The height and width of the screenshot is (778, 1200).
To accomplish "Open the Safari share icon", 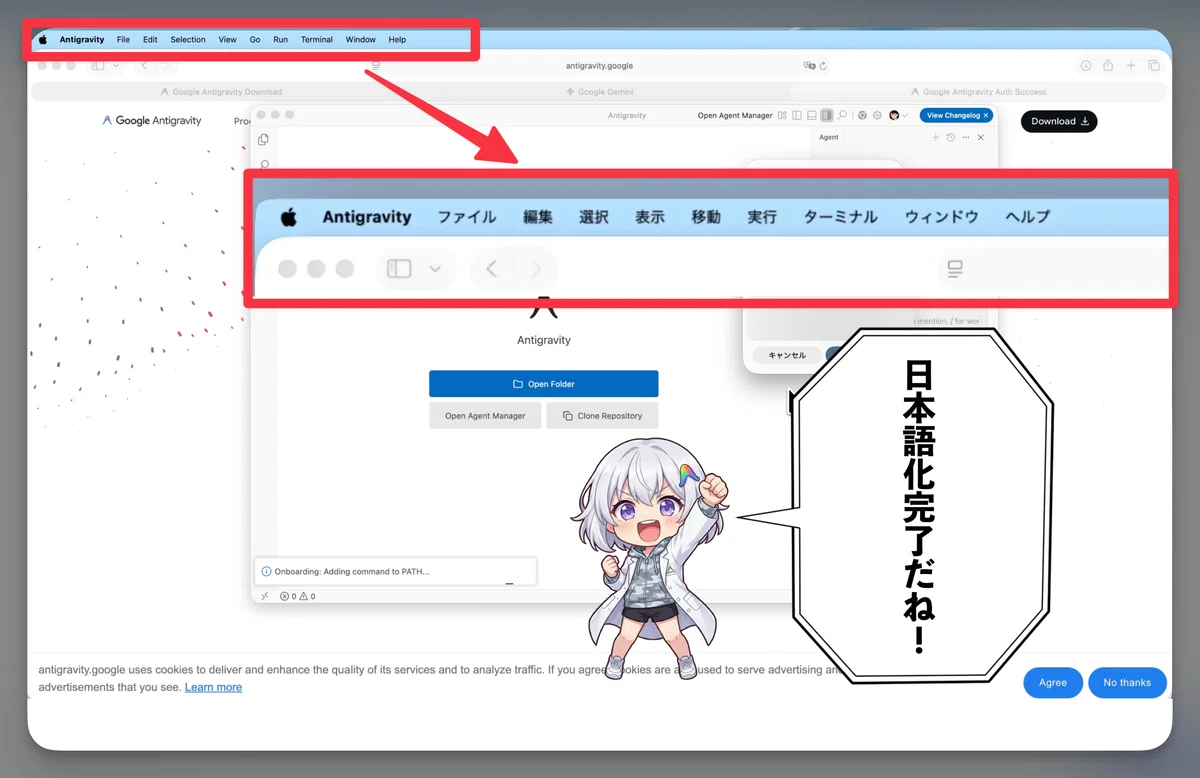I will [x=1108, y=66].
